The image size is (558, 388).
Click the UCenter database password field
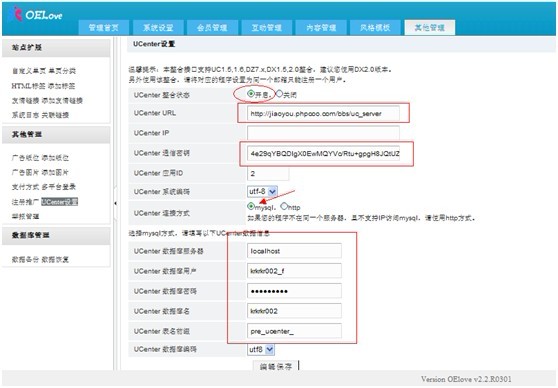(294, 291)
